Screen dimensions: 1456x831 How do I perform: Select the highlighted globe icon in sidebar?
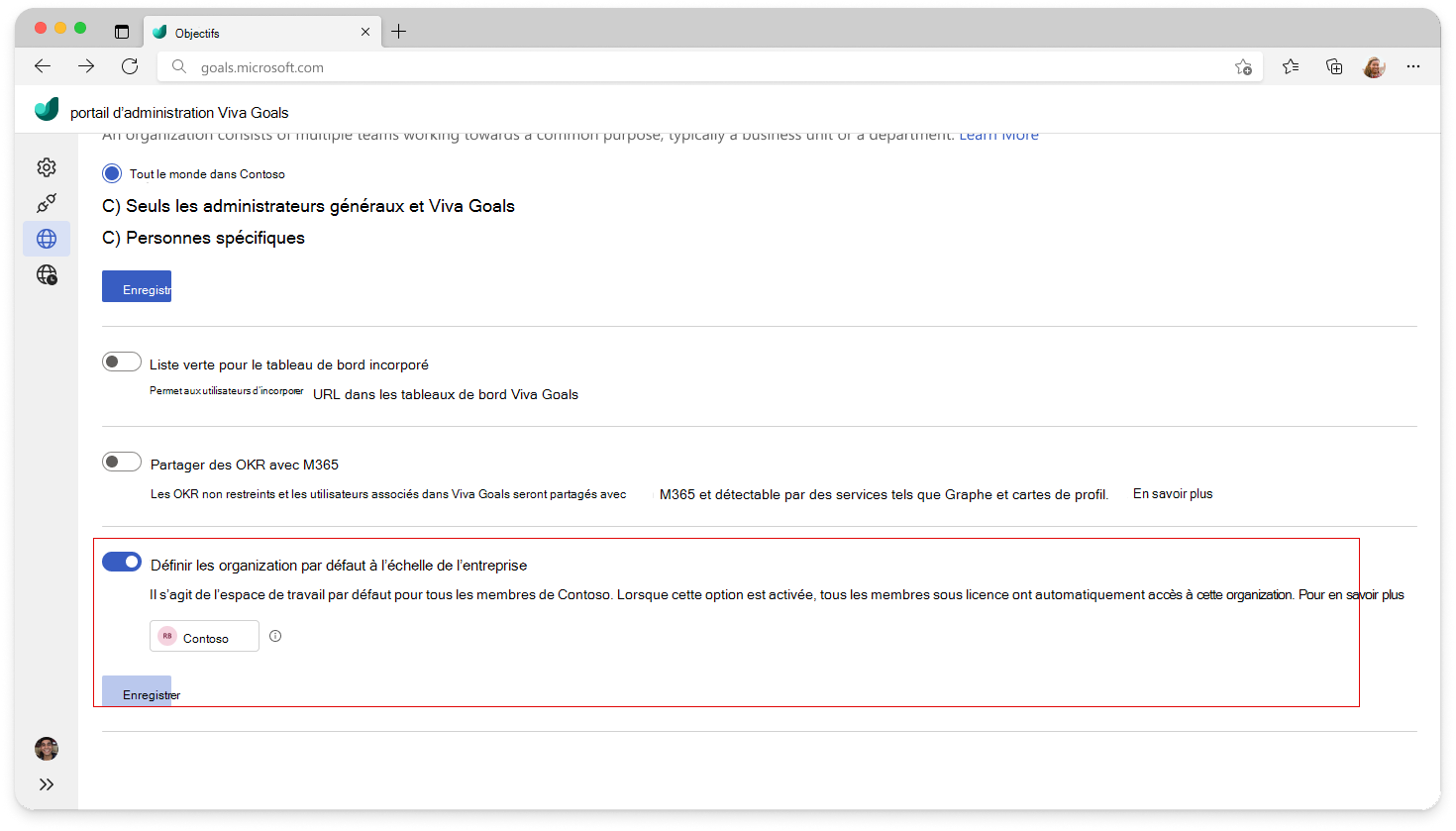coord(47,239)
